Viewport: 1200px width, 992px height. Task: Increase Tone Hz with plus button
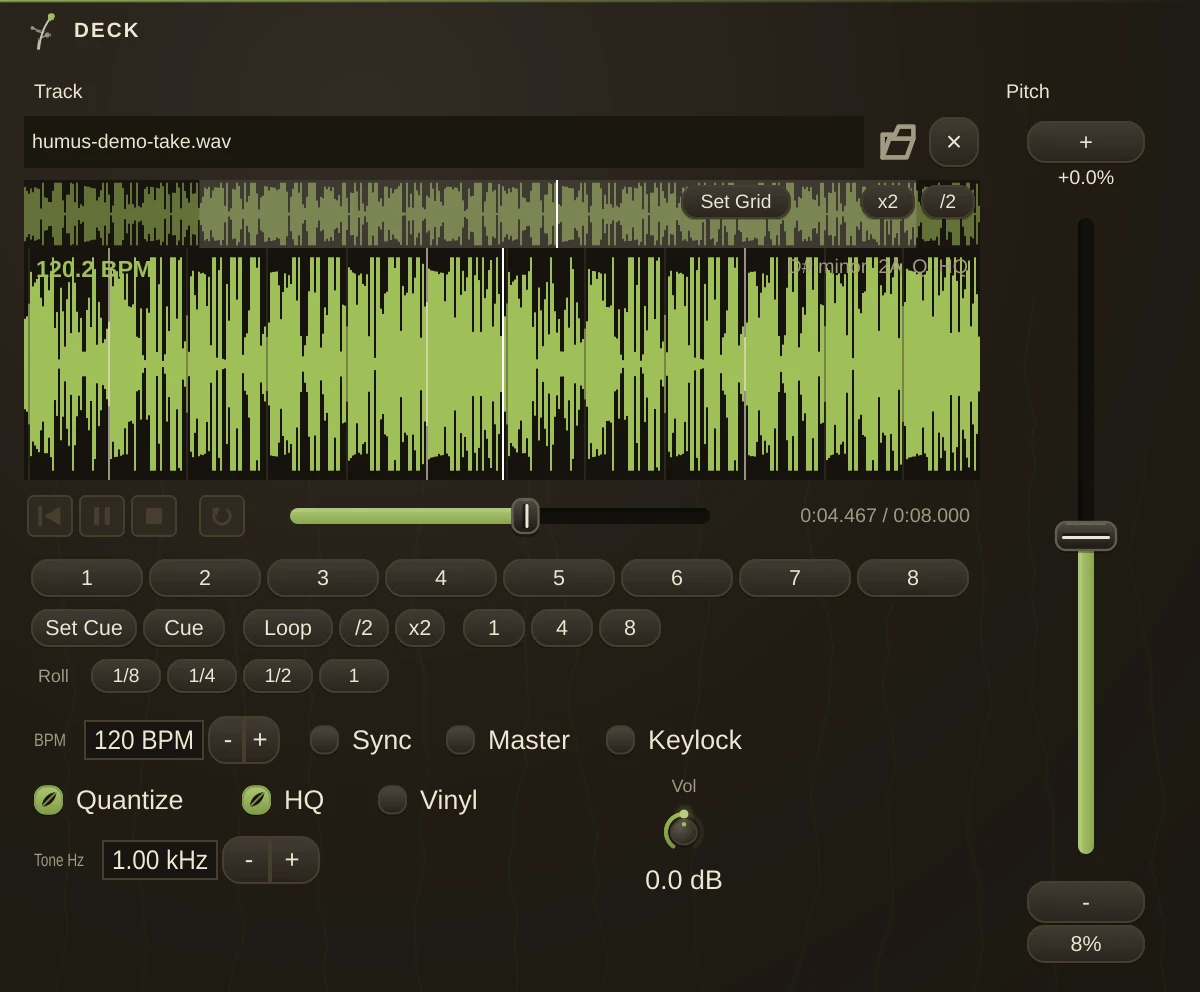click(x=293, y=860)
